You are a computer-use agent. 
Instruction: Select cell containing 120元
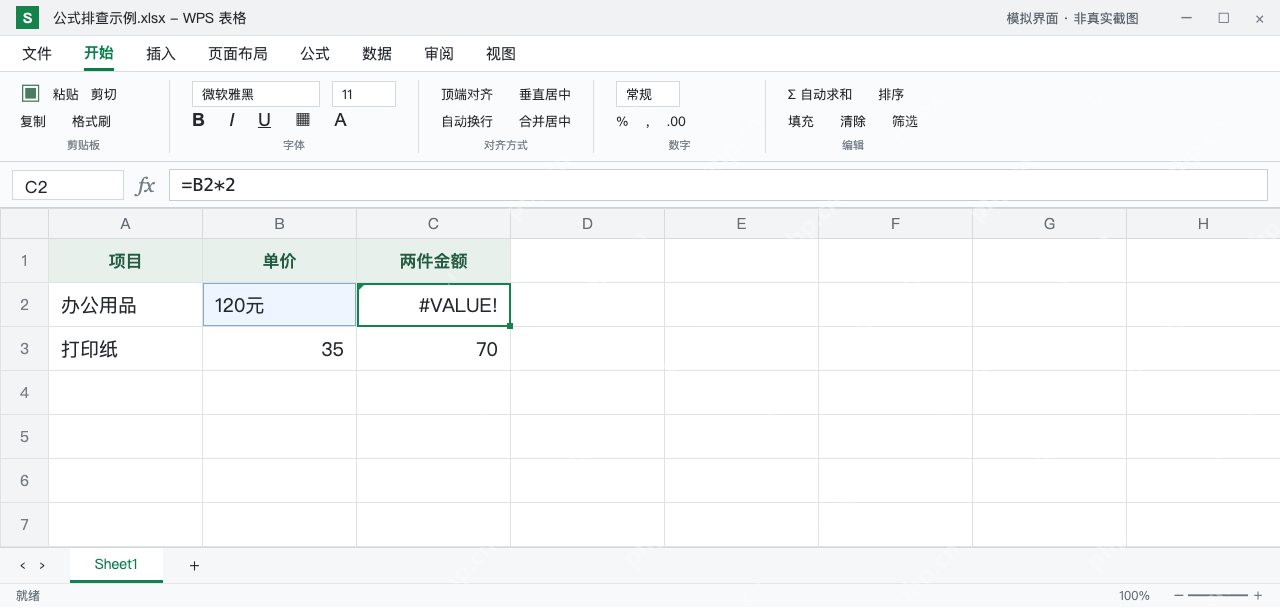[x=279, y=305]
